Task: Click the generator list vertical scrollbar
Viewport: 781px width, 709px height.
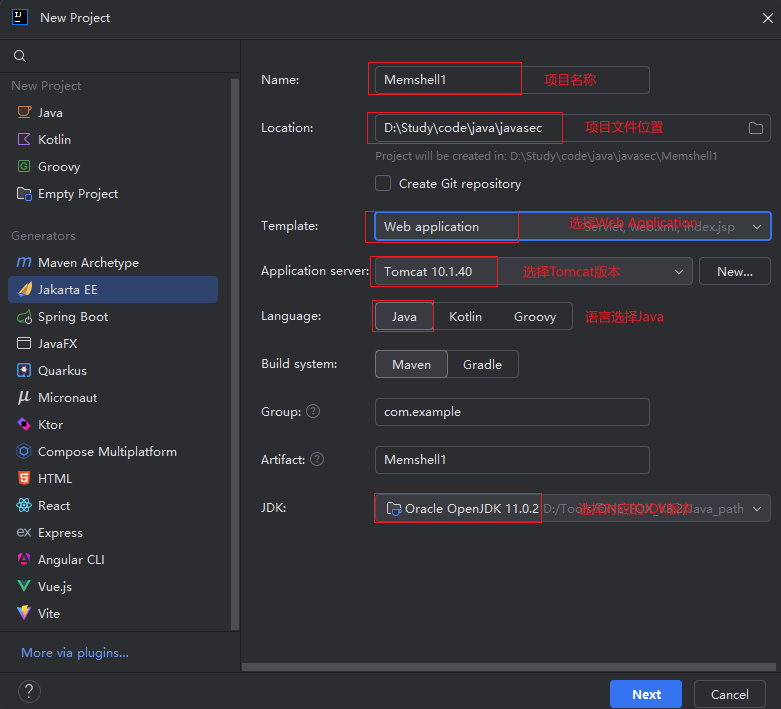Action: [235, 354]
